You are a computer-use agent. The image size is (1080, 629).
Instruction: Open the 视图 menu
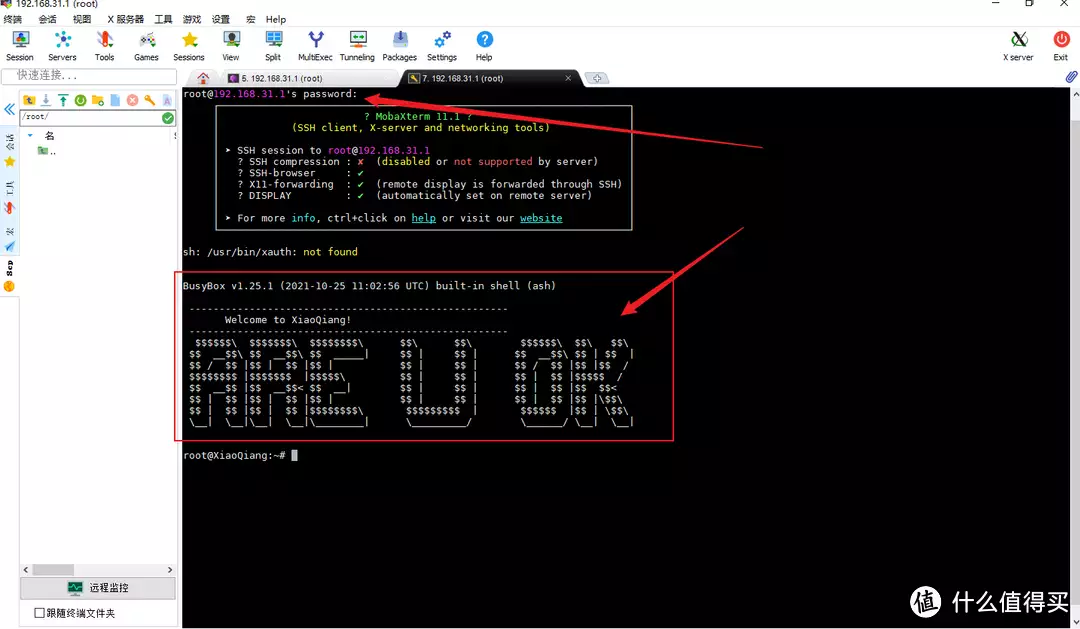tap(82, 19)
